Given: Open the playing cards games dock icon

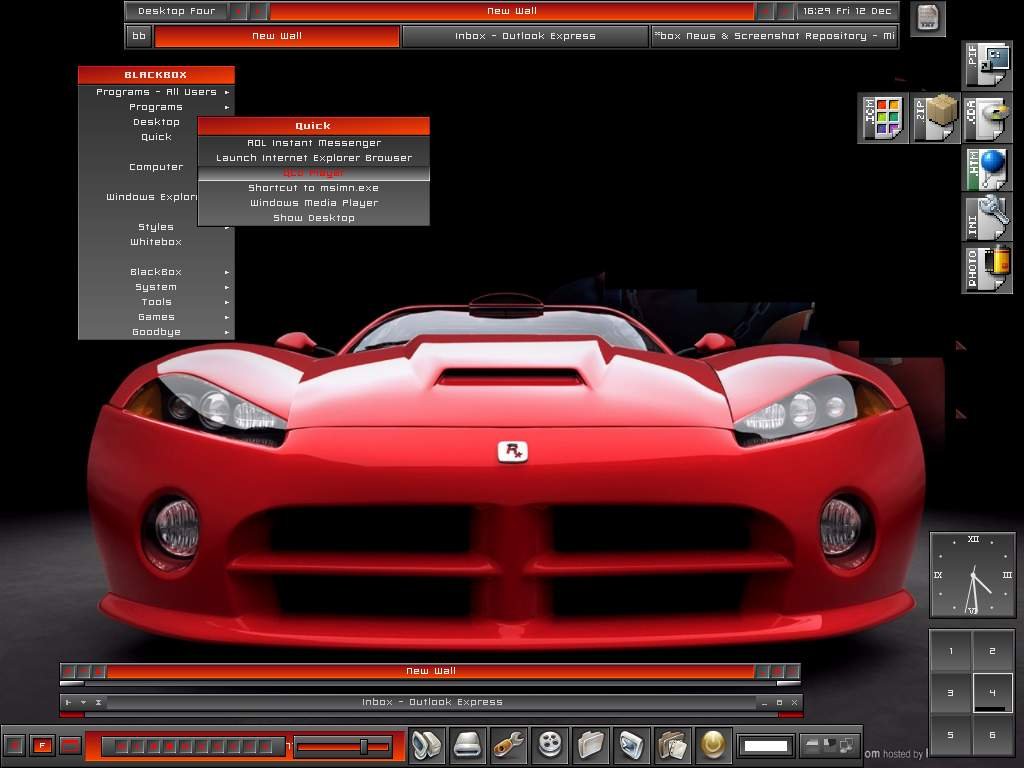Looking at the screenshot, I should 673,744.
